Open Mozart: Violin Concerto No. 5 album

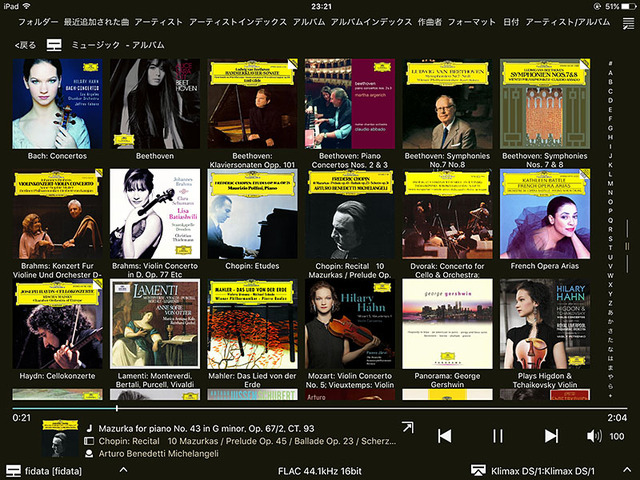[350, 324]
